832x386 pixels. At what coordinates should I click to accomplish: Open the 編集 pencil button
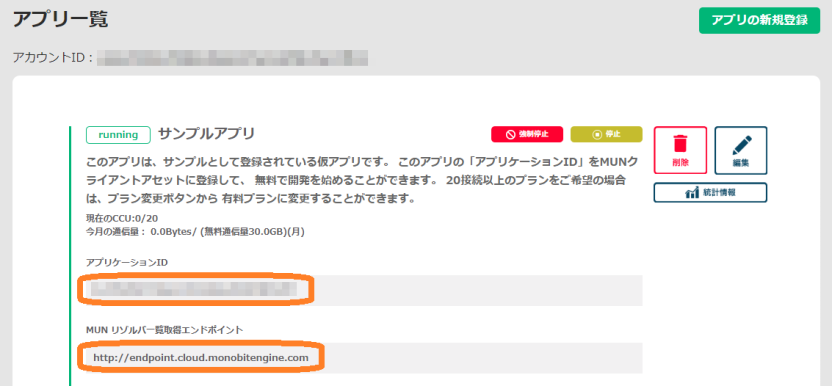(x=741, y=150)
